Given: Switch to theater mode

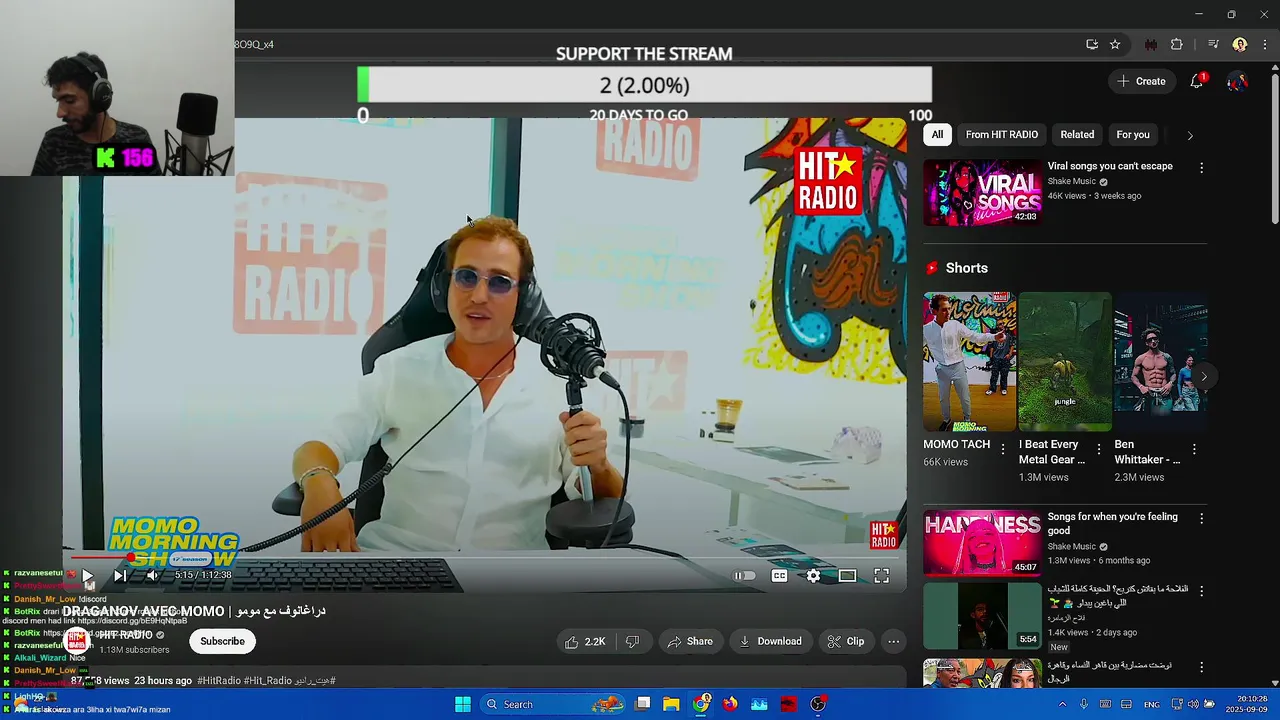Looking at the screenshot, I should point(847,576).
